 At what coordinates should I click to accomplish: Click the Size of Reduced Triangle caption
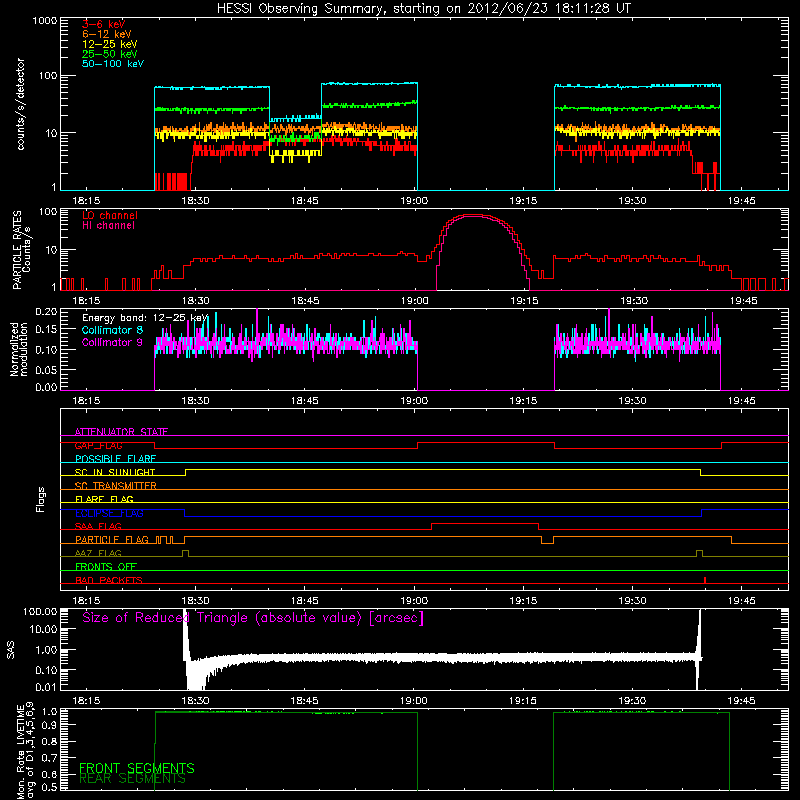(253, 618)
